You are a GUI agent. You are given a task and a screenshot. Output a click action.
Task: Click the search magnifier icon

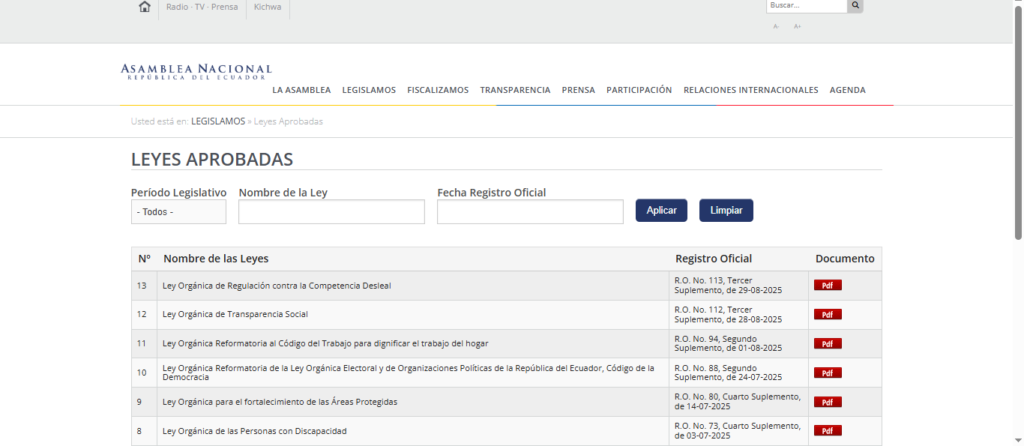tap(855, 6)
